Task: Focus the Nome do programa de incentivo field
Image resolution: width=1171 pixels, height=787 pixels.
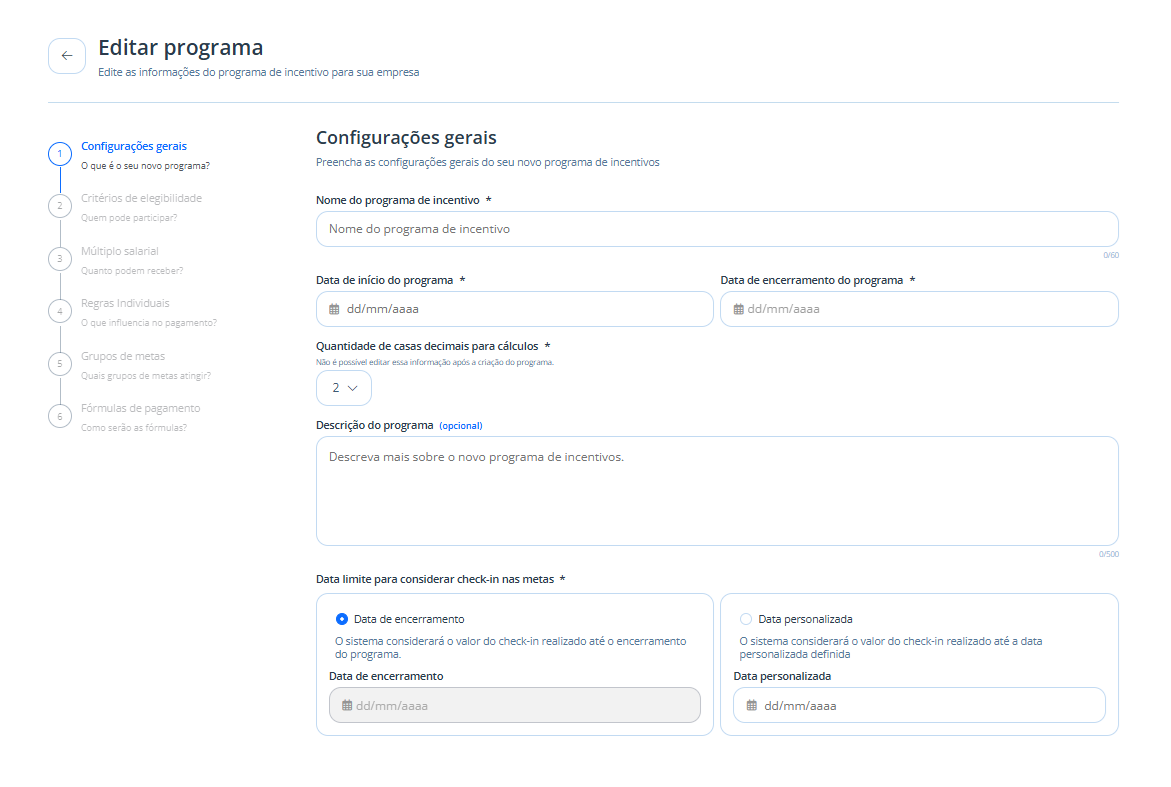Action: click(x=717, y=229)
